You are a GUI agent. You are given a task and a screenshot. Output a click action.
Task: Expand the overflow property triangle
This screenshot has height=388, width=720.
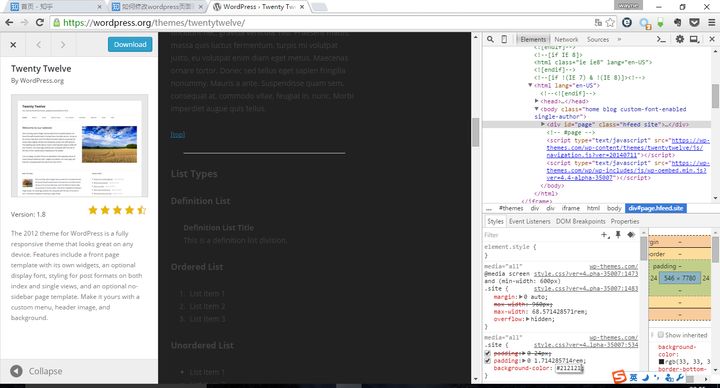[528, 319]
